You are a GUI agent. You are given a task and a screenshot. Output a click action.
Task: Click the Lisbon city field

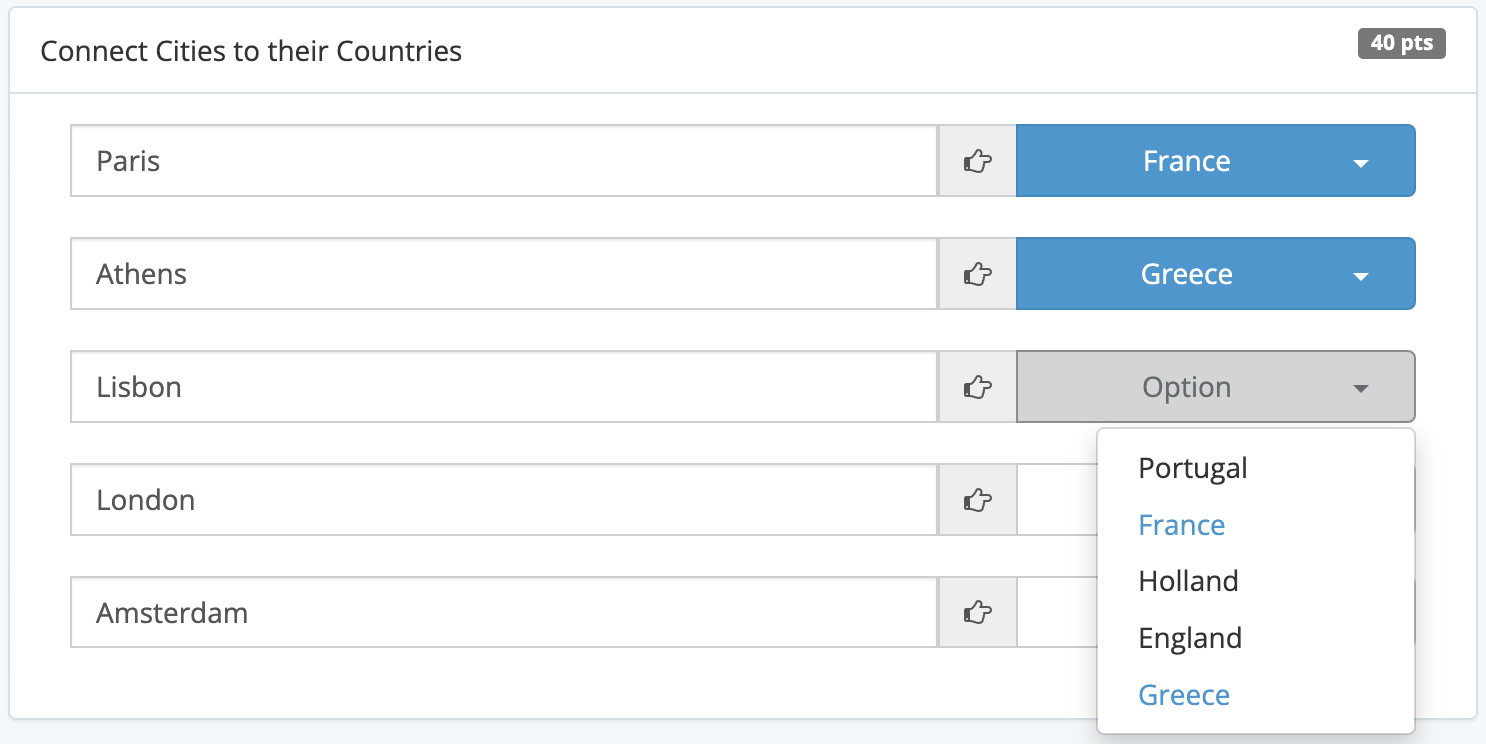pyautogui.click(x=504, y=387)
